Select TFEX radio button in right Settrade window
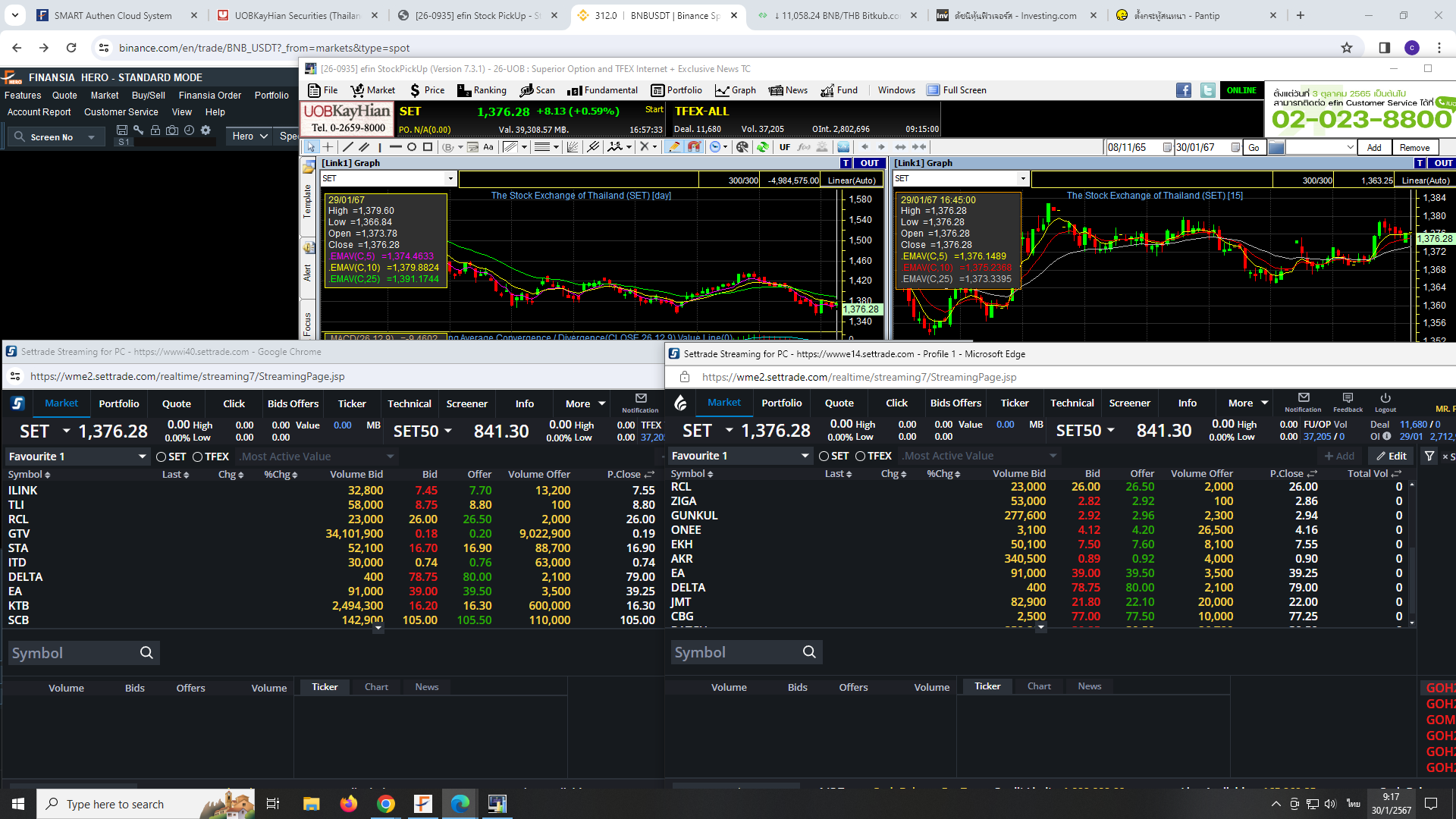Viewport: 1456px width, 819px height. 861,456
